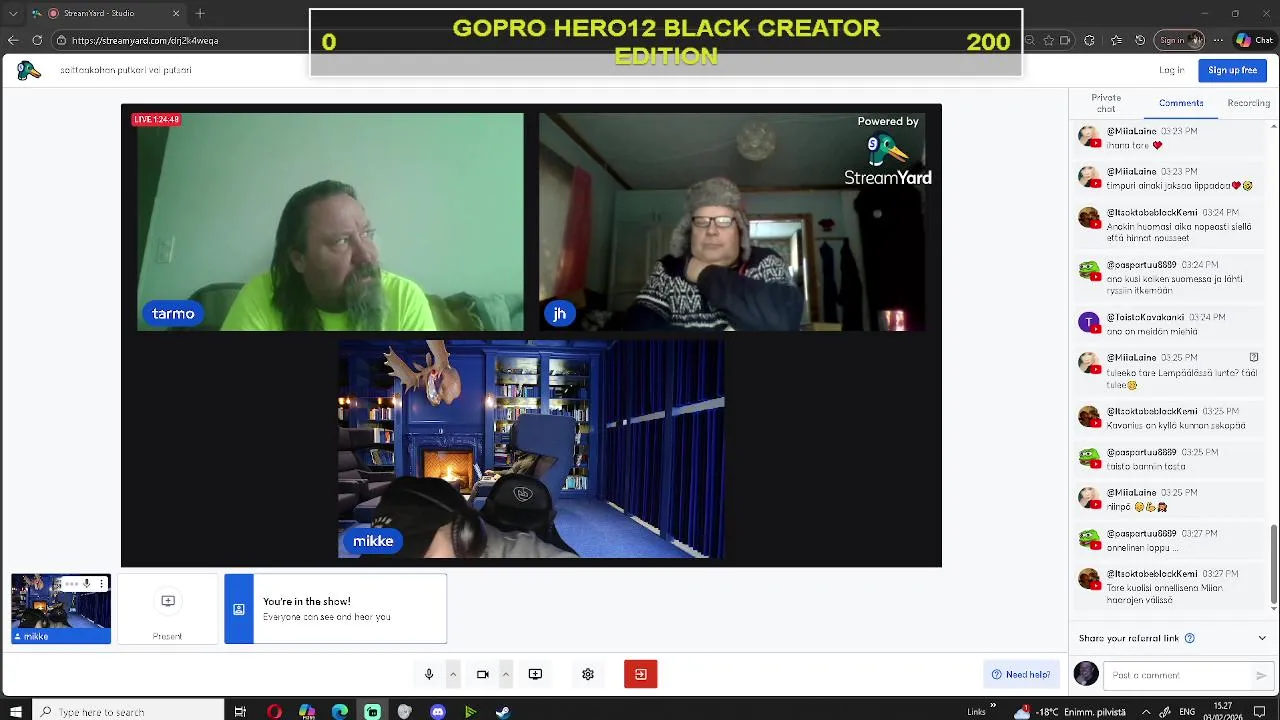Leave the studio with red exit button
Screen dimensions: 1280x720
pos(641,674)
